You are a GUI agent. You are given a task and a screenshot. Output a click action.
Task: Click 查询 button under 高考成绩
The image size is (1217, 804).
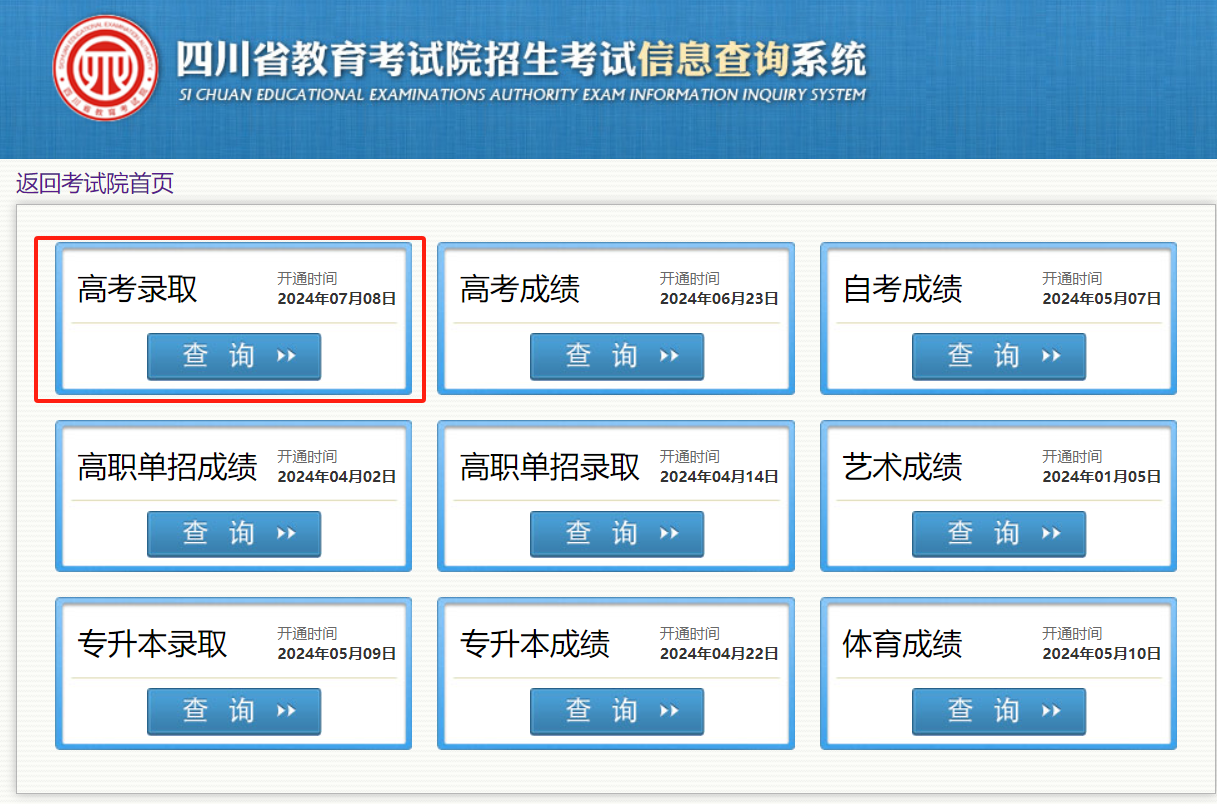616,356
